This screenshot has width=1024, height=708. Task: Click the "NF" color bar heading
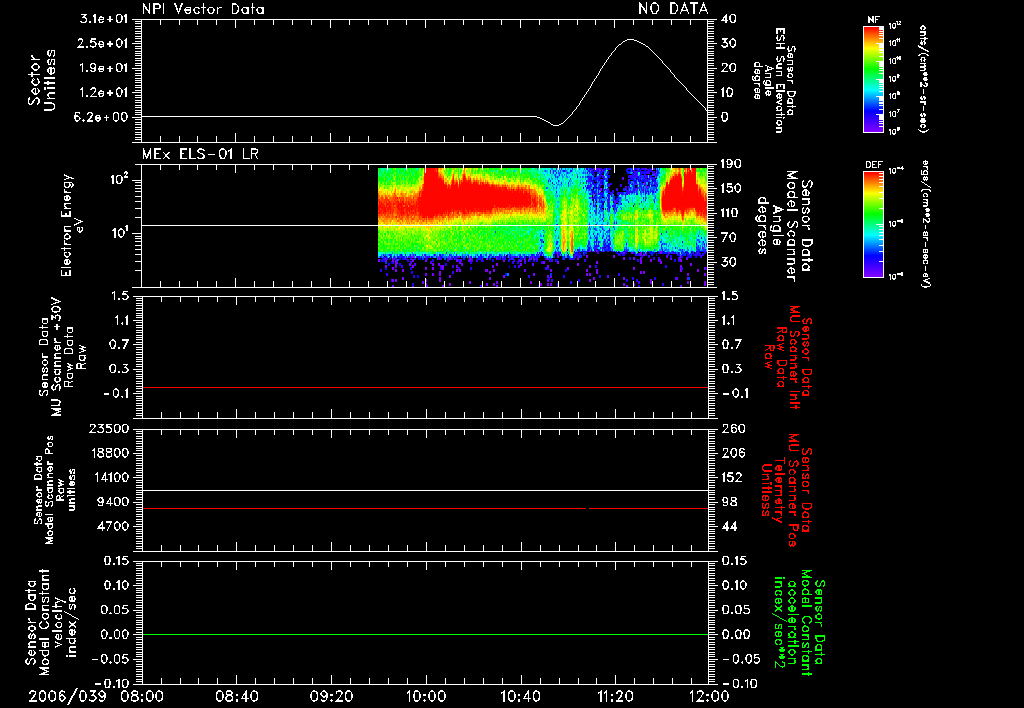point(874,20)
